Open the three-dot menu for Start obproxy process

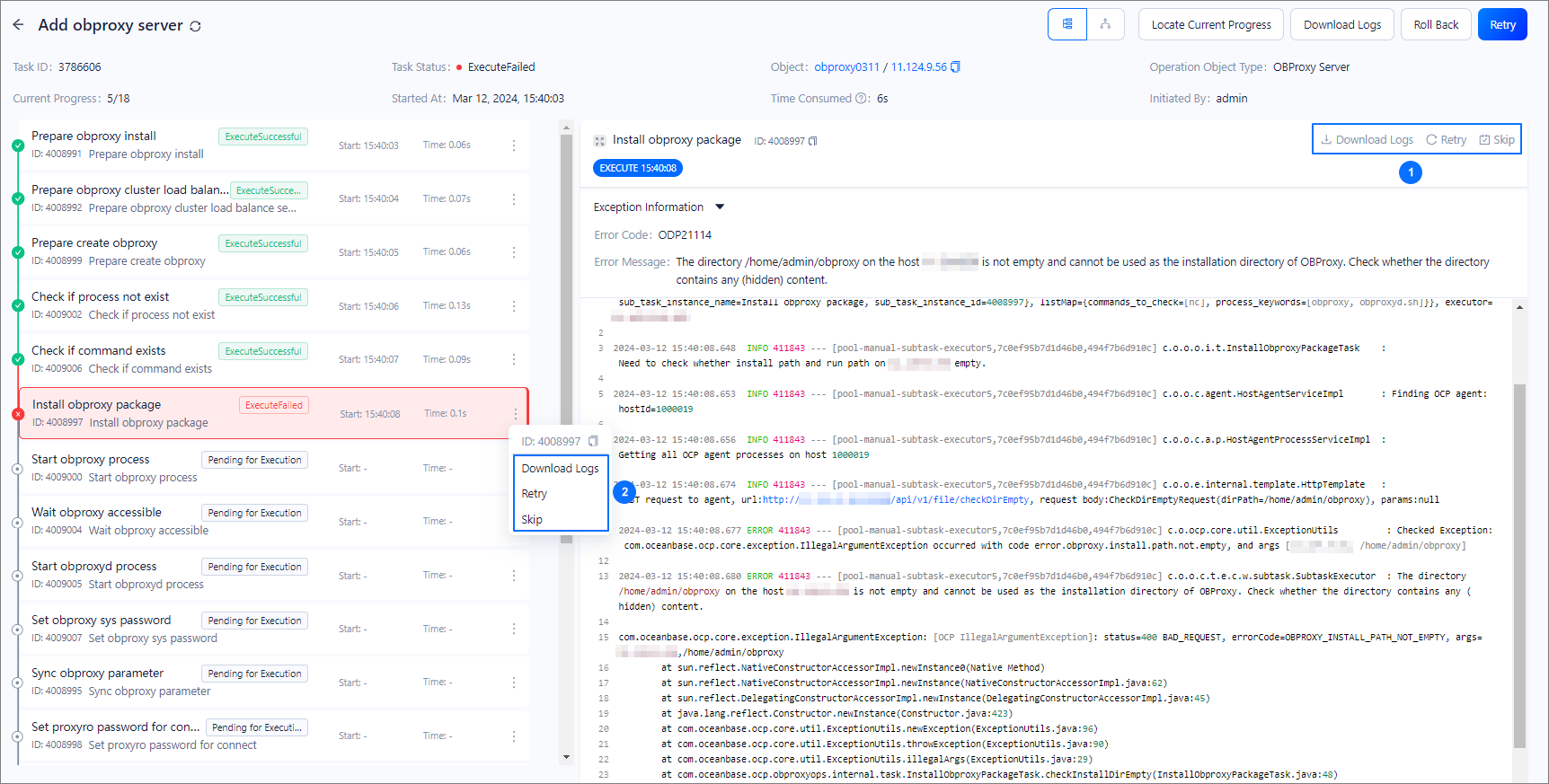(x=514, y=468)
